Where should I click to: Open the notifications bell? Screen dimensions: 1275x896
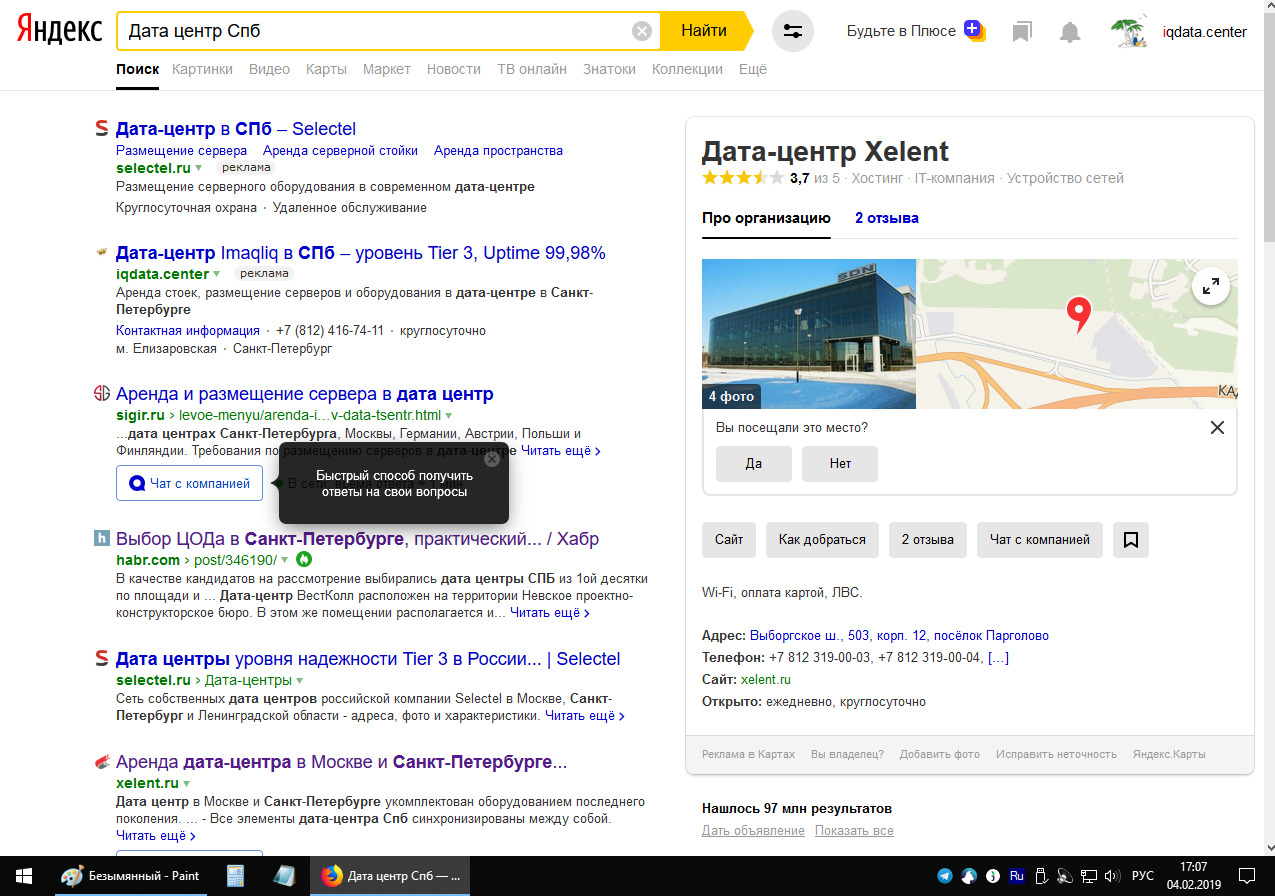point(1070,32)
